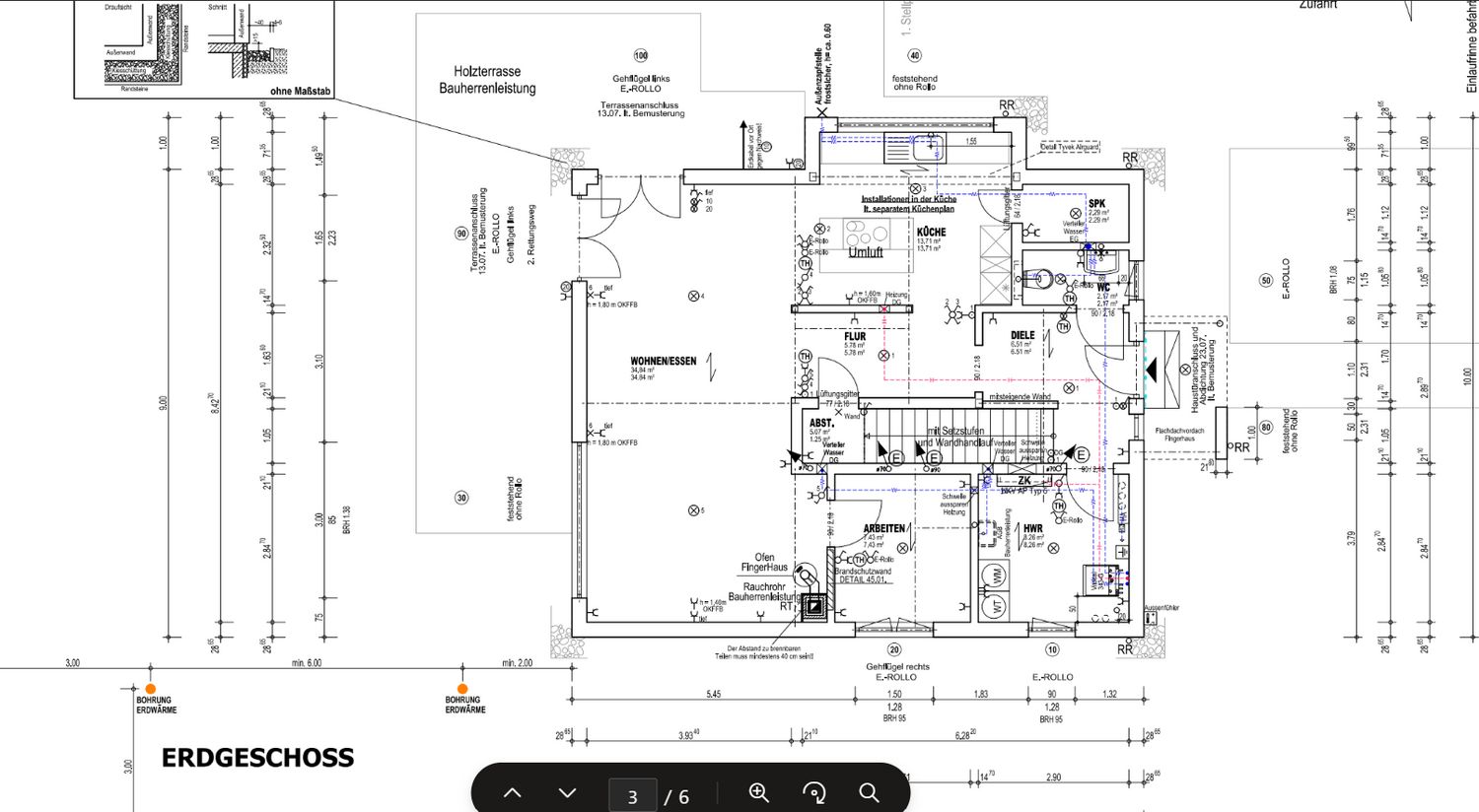Click the '2. Rettungsweg' vertical label
Image resolution: width=1479 pixels, height=812 pixels.
coord(531,236)
